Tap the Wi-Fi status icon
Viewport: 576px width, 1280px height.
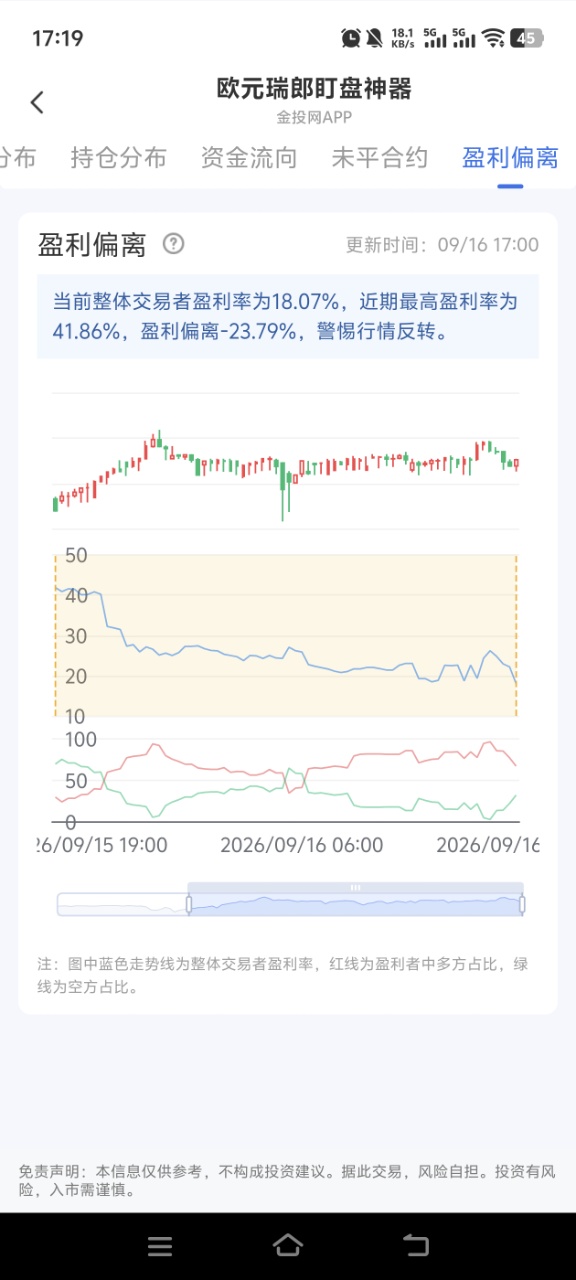pyautogui.click(x=493, y=38)
